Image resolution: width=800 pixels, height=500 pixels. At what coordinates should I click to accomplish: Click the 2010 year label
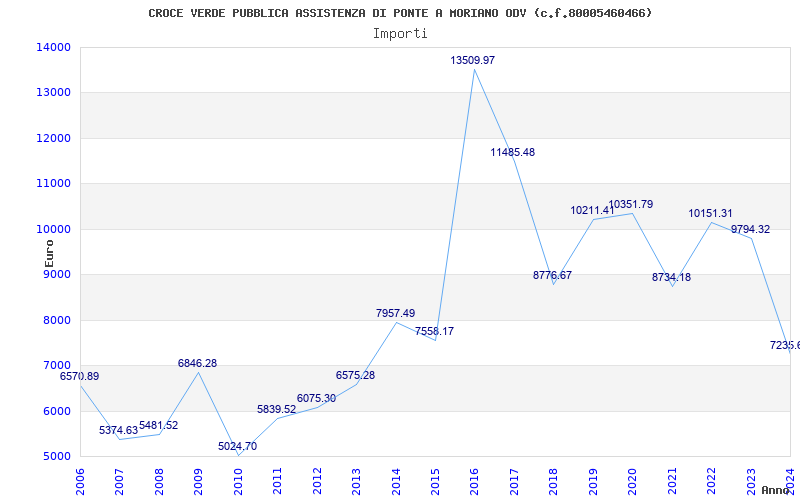(x=238, y=481)
